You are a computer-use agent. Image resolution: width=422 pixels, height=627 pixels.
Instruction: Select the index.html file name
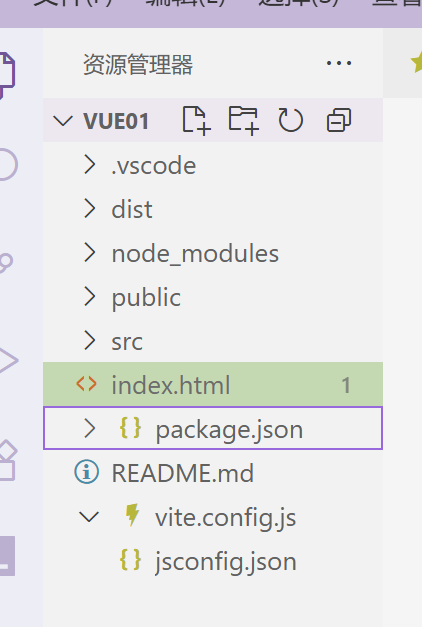pos(171,385)
